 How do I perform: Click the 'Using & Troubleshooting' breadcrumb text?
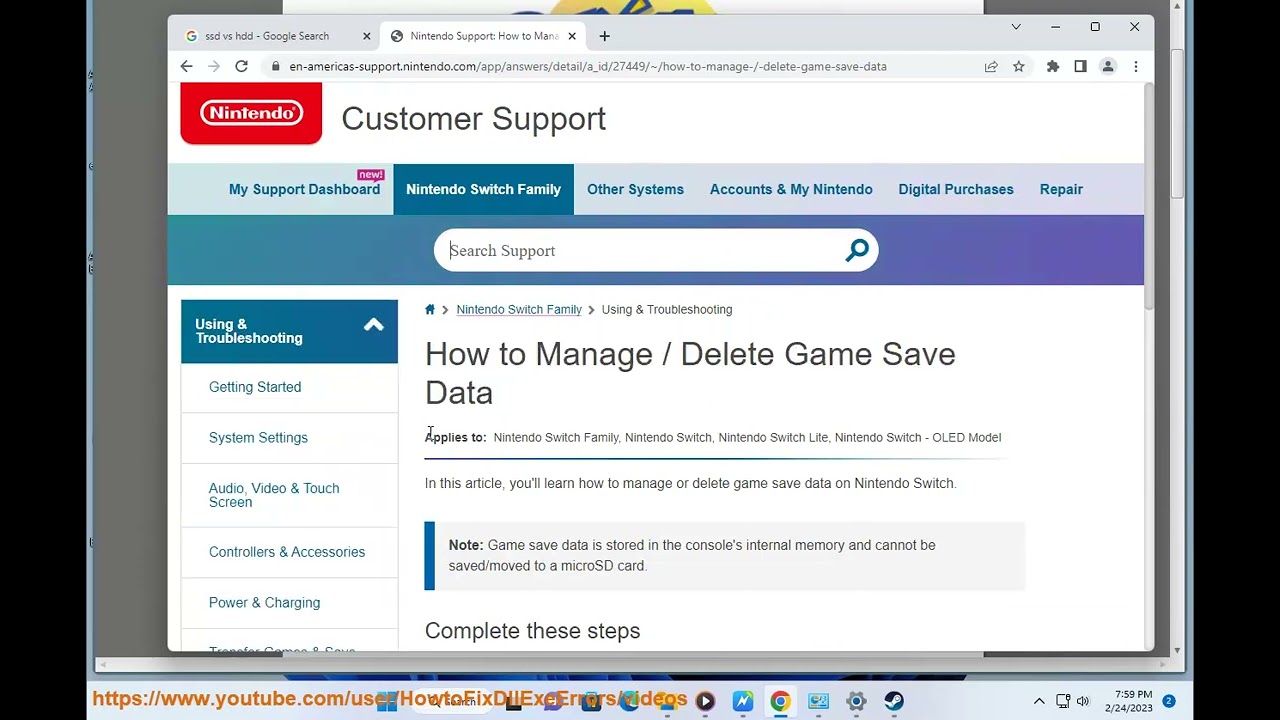667,310
